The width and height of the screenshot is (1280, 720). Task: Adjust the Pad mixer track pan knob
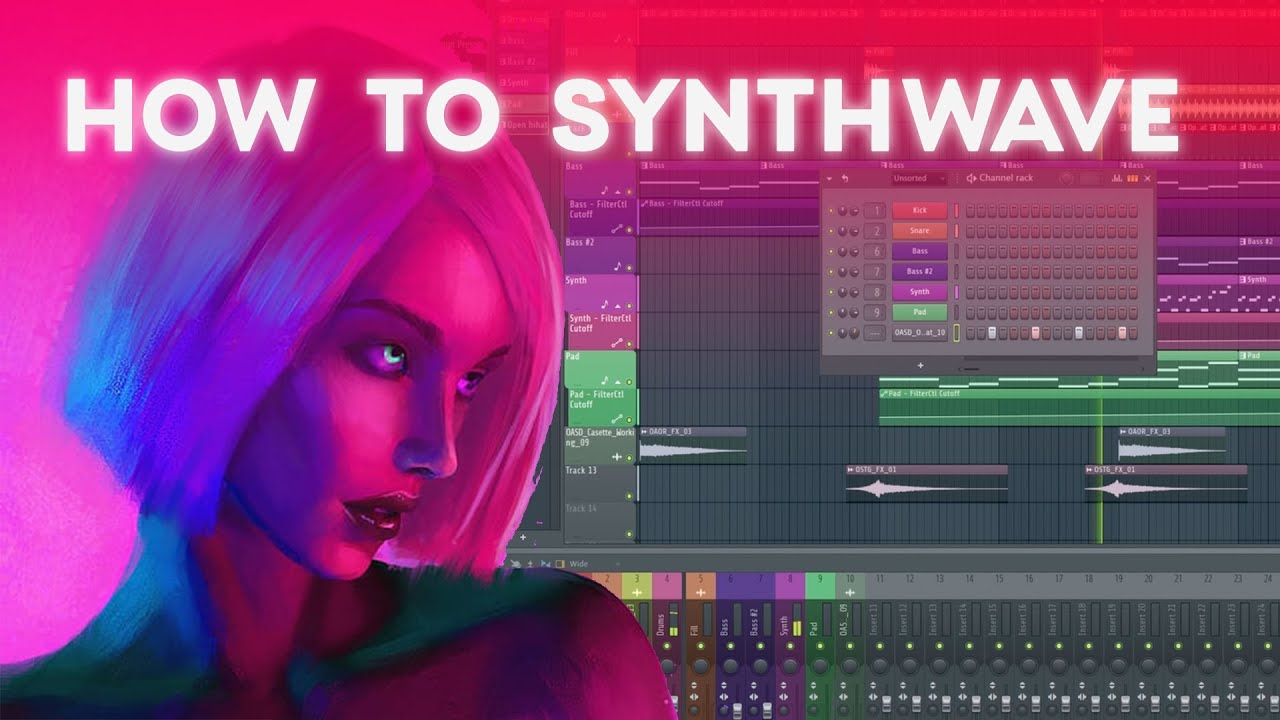coord(820,666)
